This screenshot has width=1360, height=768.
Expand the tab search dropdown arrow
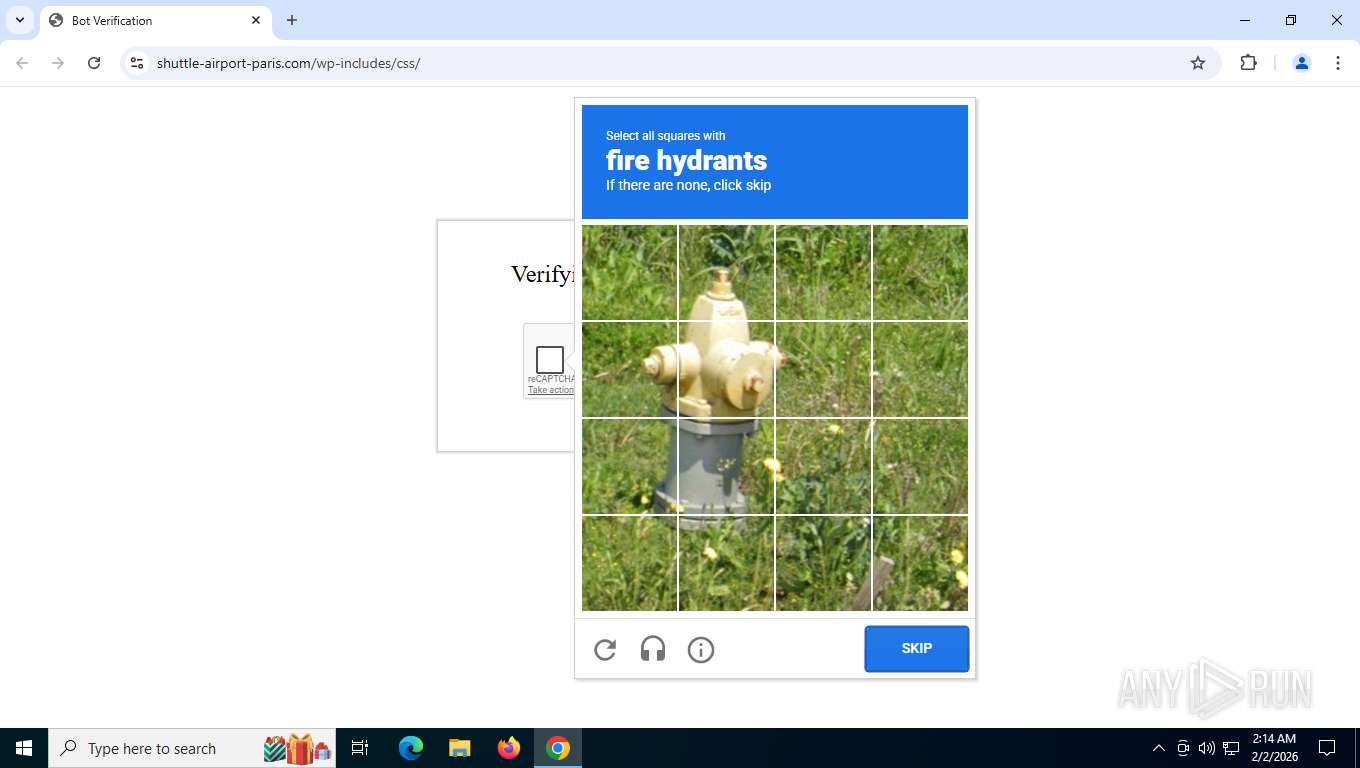(x=20, y=20)
